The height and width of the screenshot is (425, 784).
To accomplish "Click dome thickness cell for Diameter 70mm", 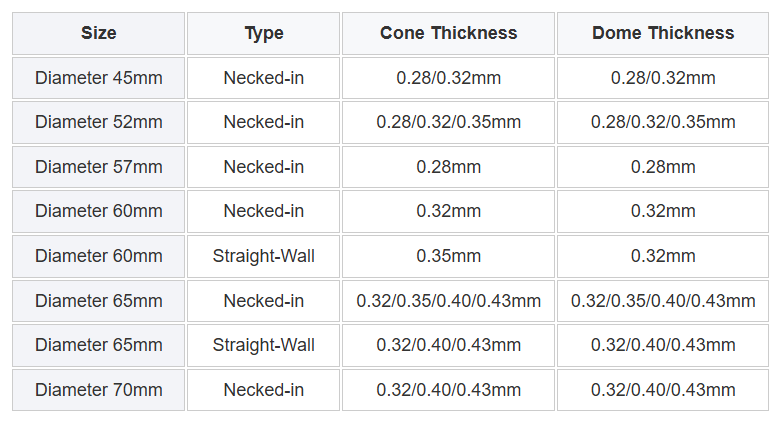I will (663, 390).
